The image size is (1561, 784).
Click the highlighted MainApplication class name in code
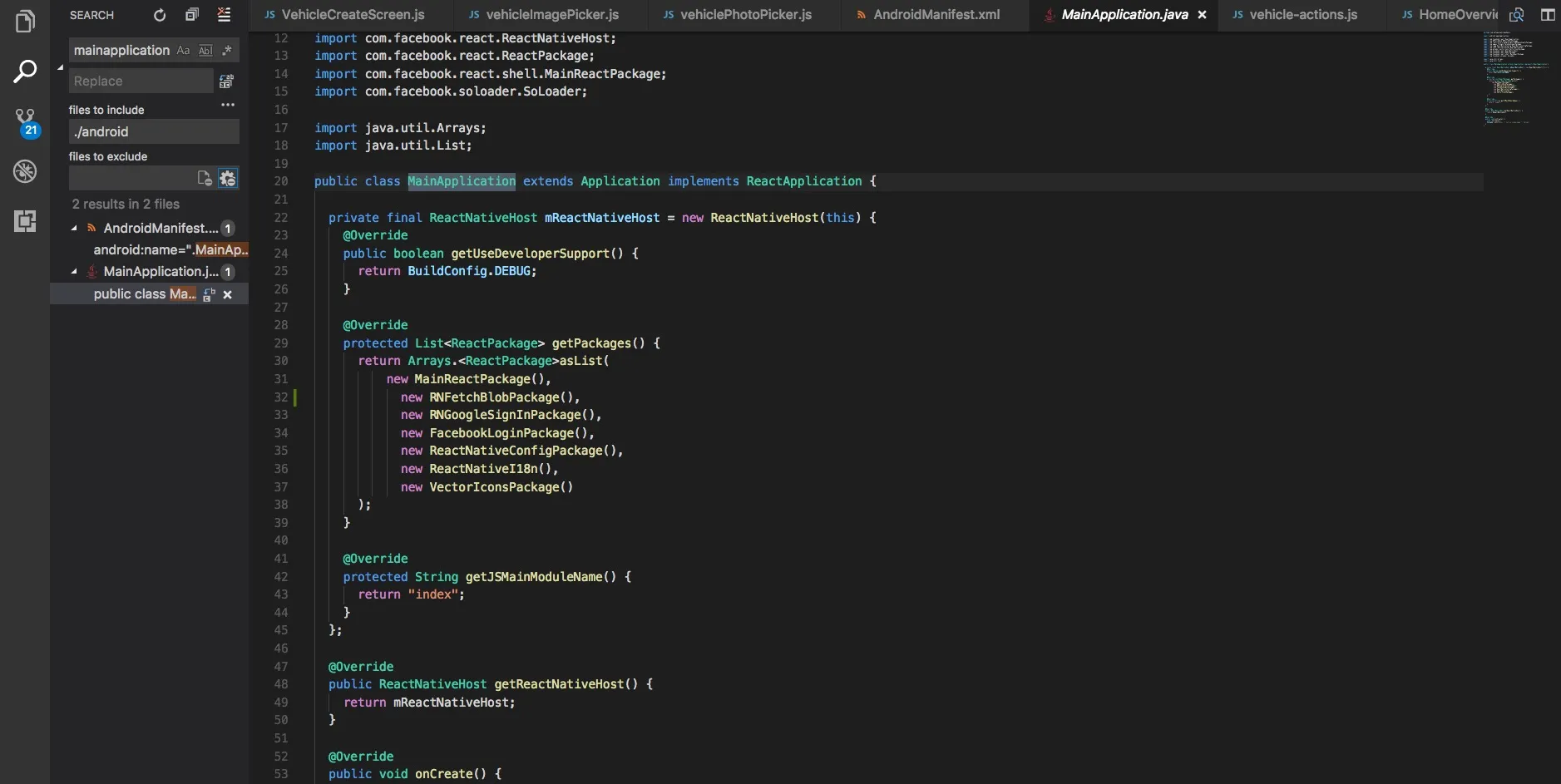[462, 181]
